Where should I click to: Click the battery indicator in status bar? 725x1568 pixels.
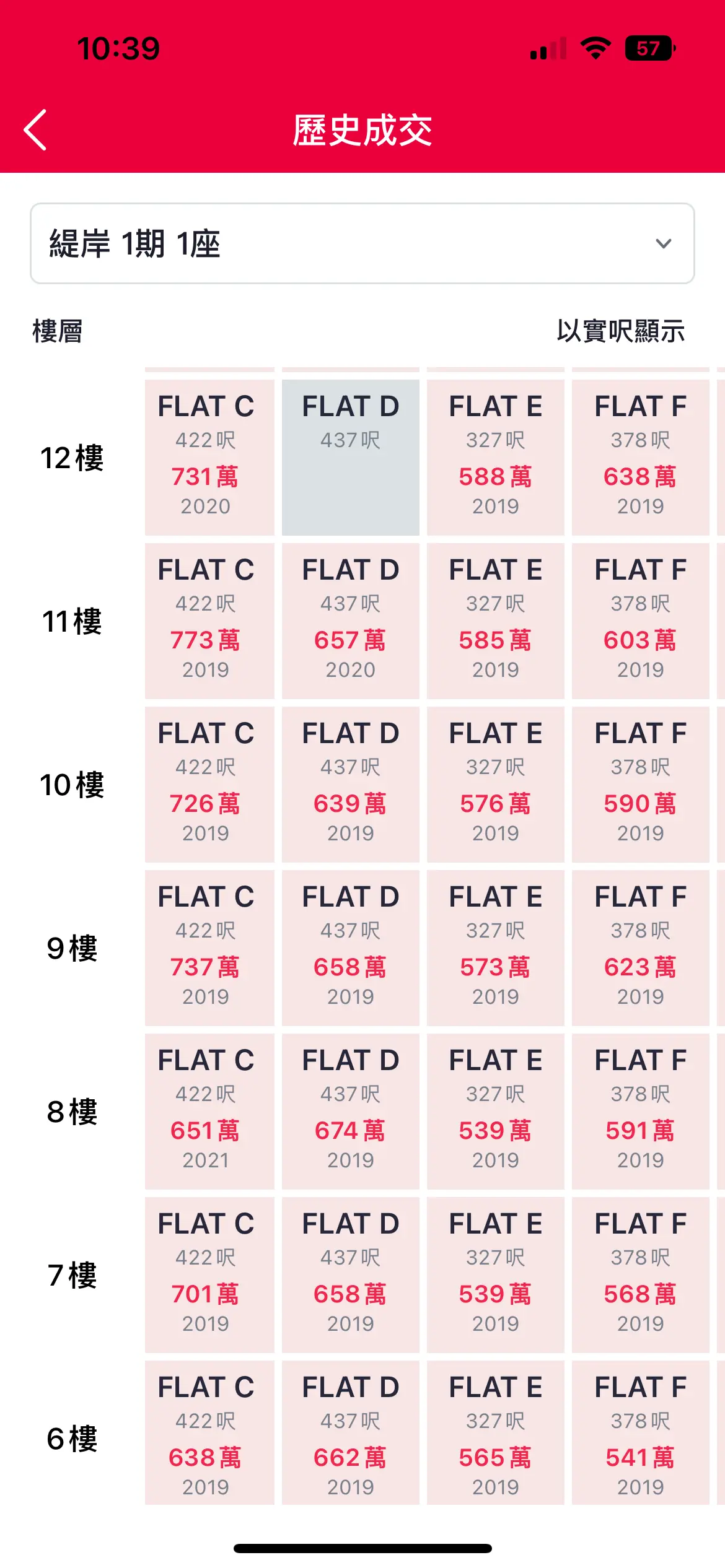pyautogui.click(x=650, y=48)
